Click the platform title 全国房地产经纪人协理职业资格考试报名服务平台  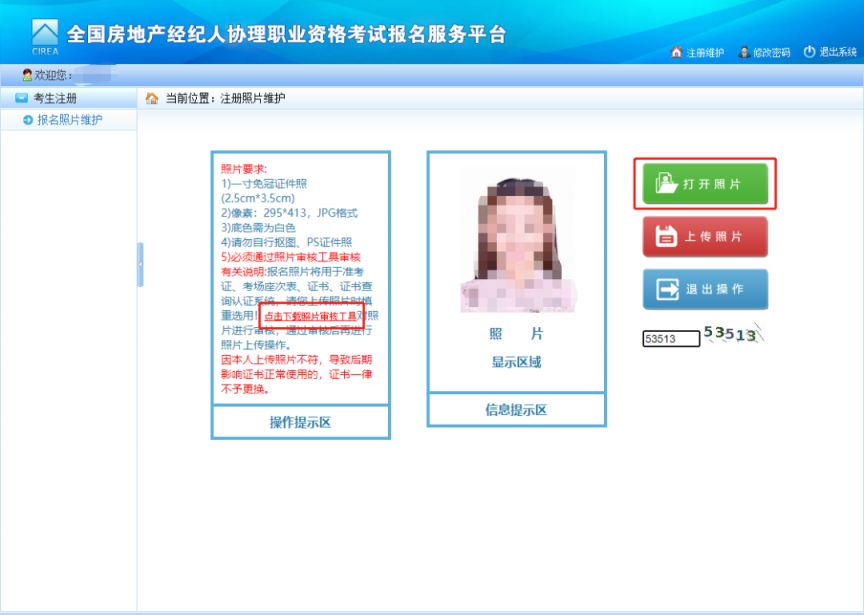(x=286, y=34)
